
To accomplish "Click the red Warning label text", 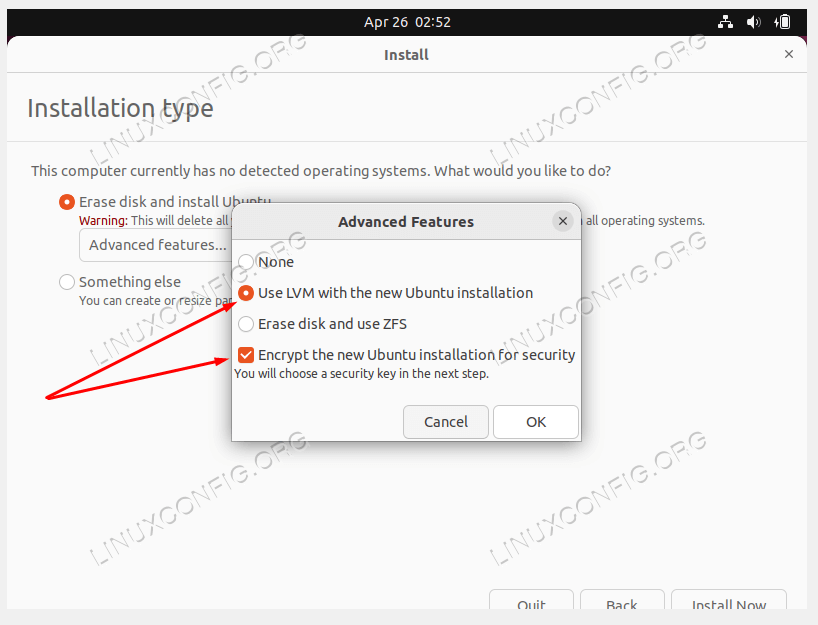I will pos(103,221).
